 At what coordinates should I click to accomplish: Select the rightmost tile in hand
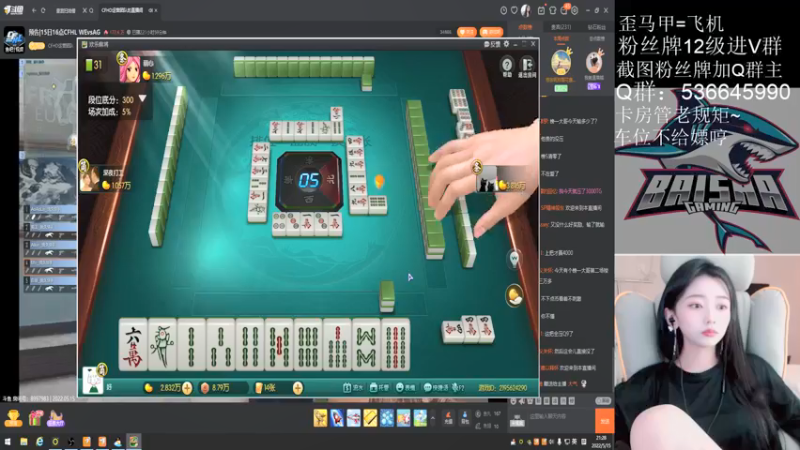(395, 344)
